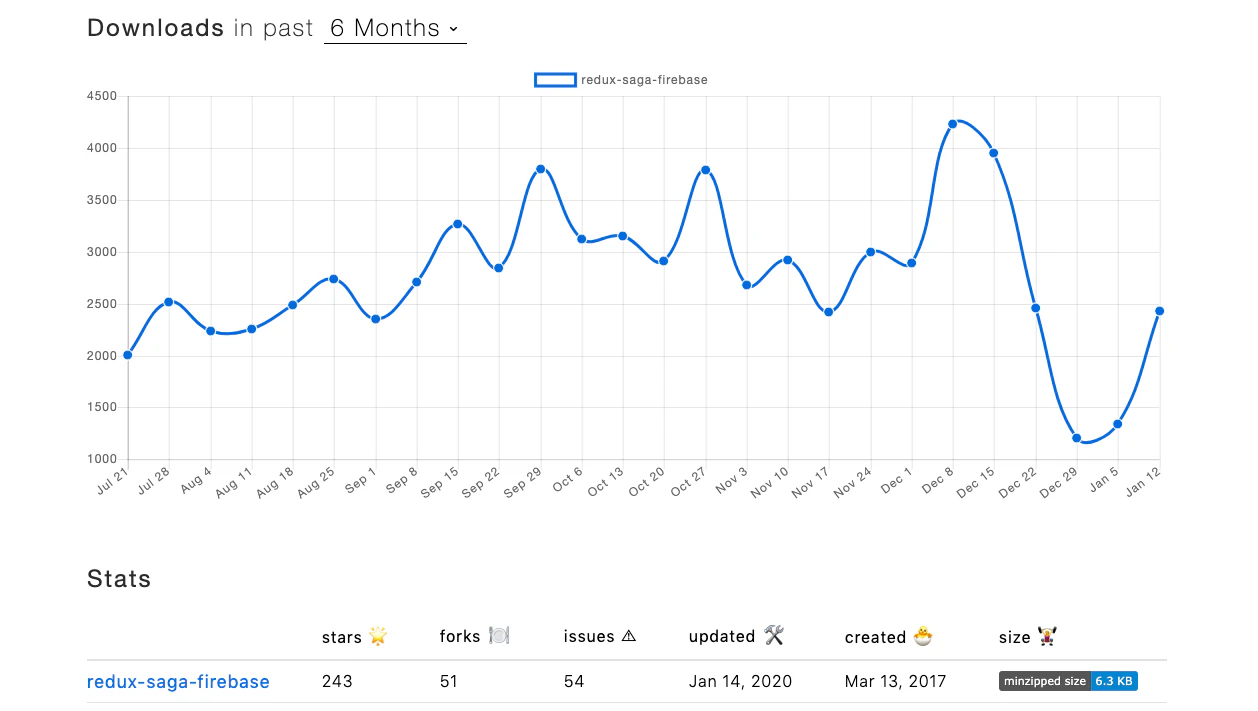The width and height of the screenshot is (1258, 711).
Task: Click the forks plate emoji icon
Action: pos(499,636)
